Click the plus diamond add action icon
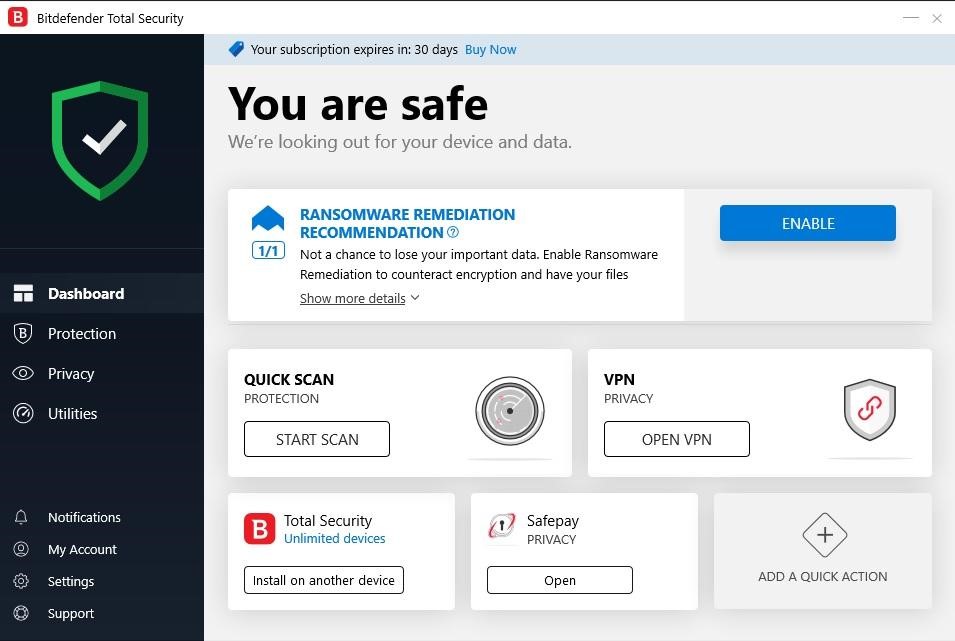The image size is (955, 641). click(x=825, y=535)
